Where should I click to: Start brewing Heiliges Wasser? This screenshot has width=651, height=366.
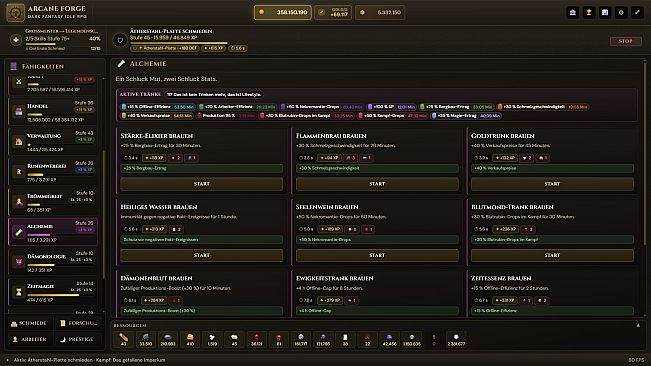(202, 255)
